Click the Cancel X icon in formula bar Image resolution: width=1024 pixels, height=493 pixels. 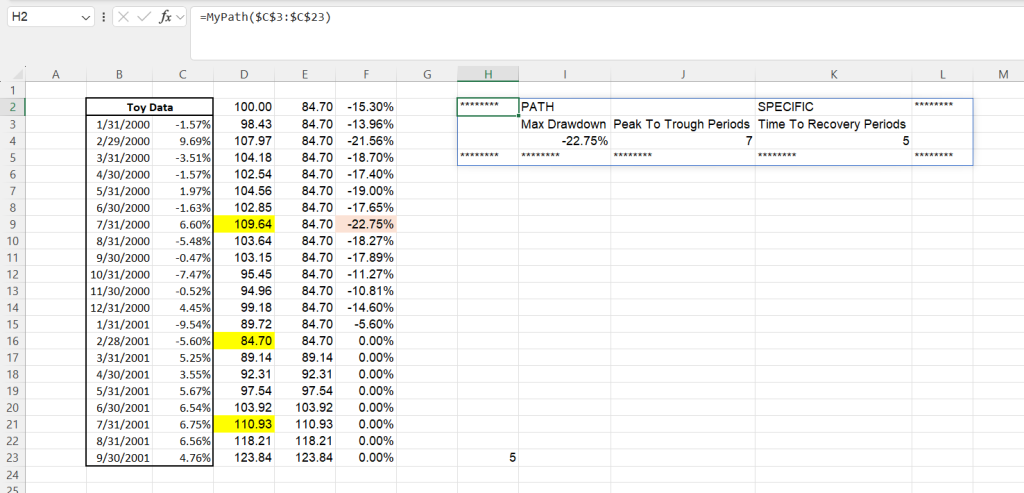tap(122, 18)
